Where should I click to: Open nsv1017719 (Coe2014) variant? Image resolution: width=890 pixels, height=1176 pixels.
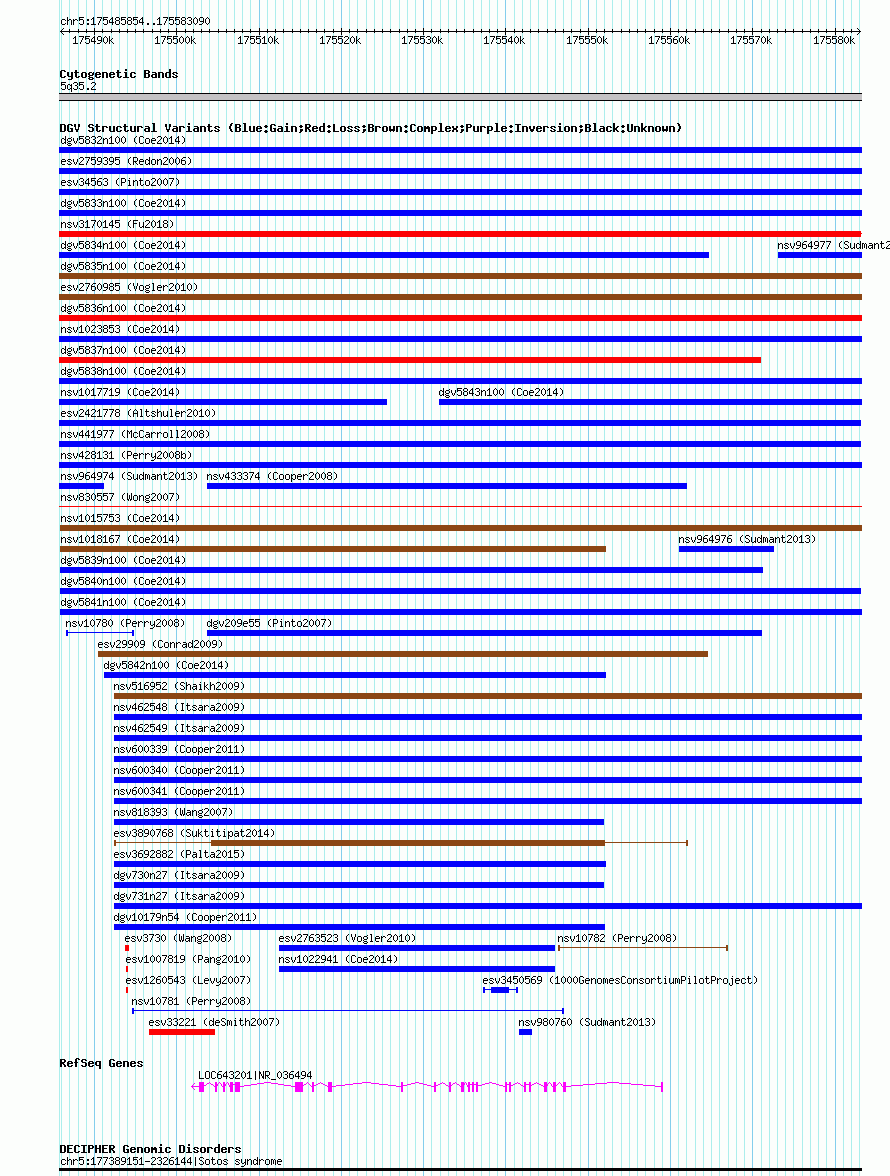(223, 402)
